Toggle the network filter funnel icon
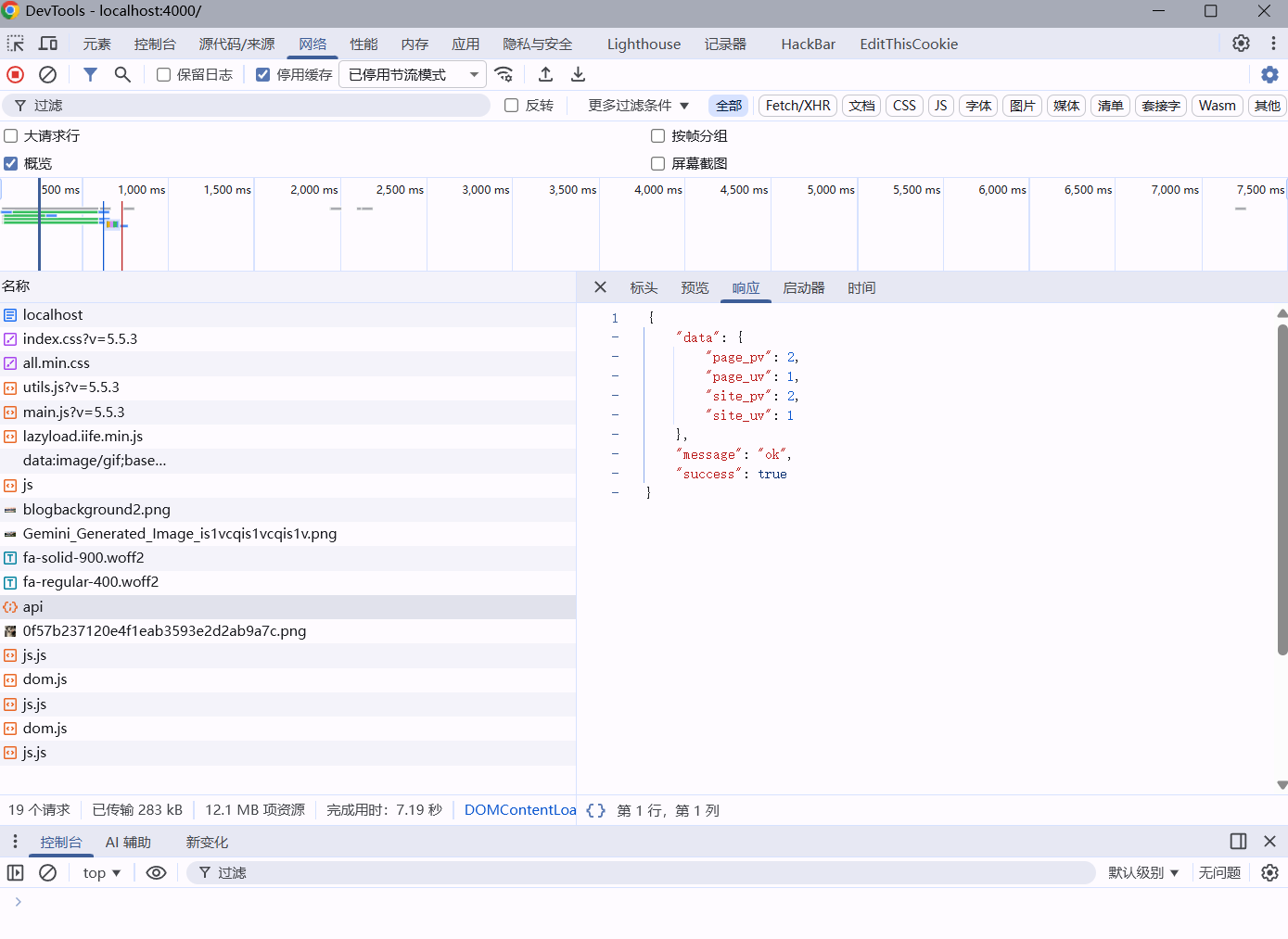Screen dimensions: 1288x939 [90, 74]
